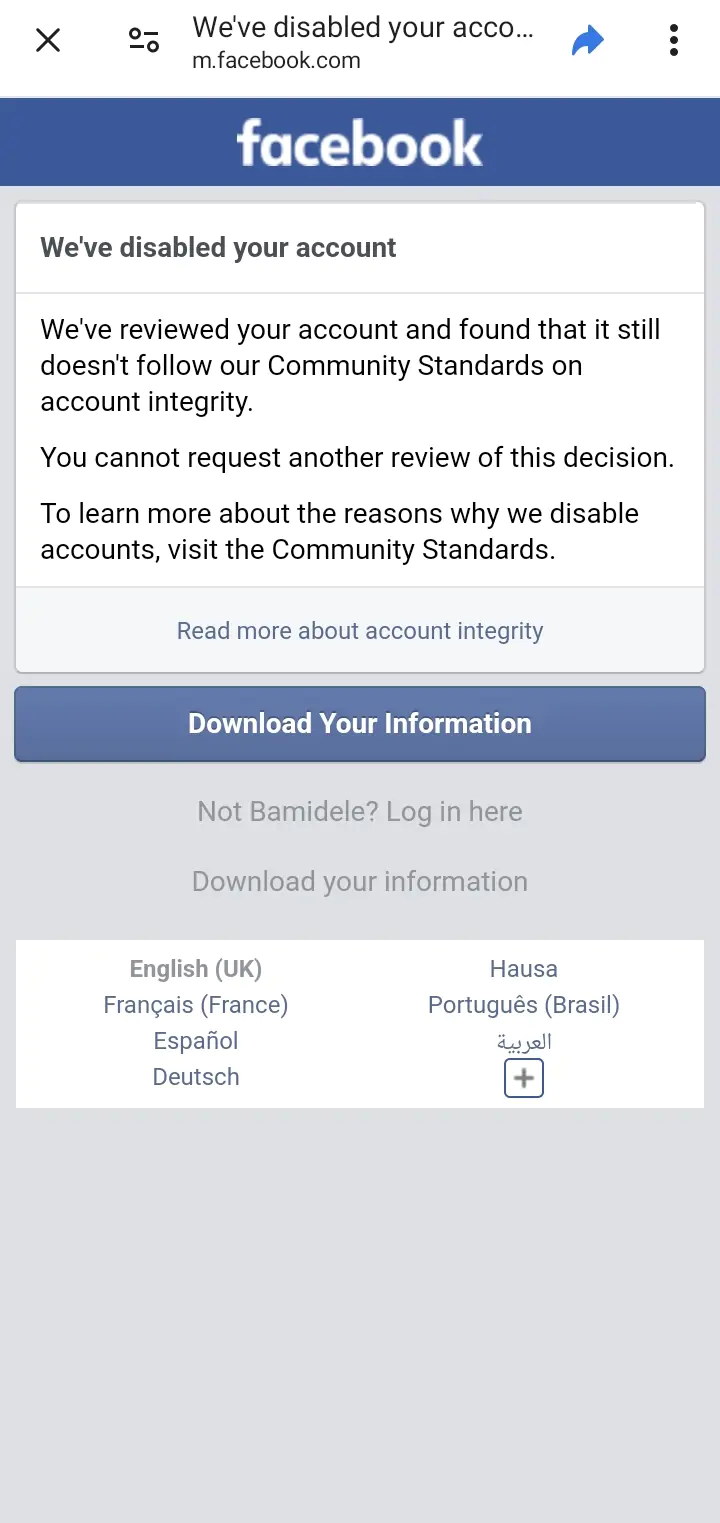Select Português (Brasil) language option
This screenshot has width=720, height=1523.
point(523,1004)
